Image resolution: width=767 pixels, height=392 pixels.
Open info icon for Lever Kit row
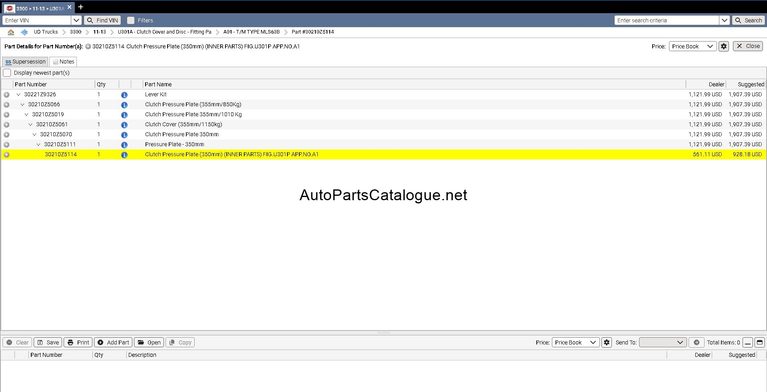pos(124,94)
